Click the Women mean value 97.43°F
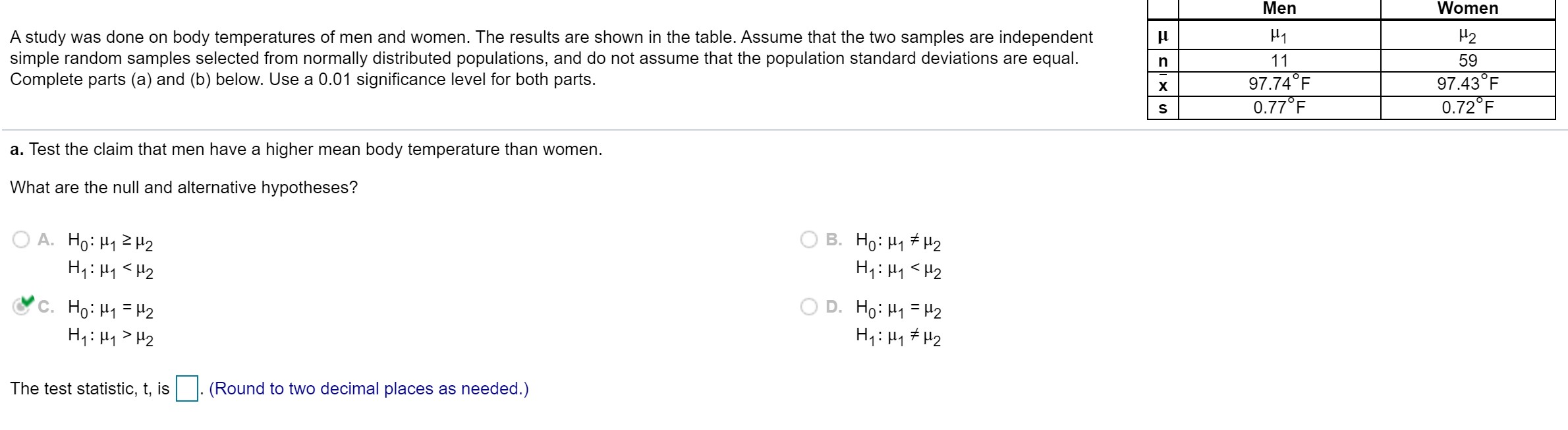The image size is (1568, 430). (1467, 84)
